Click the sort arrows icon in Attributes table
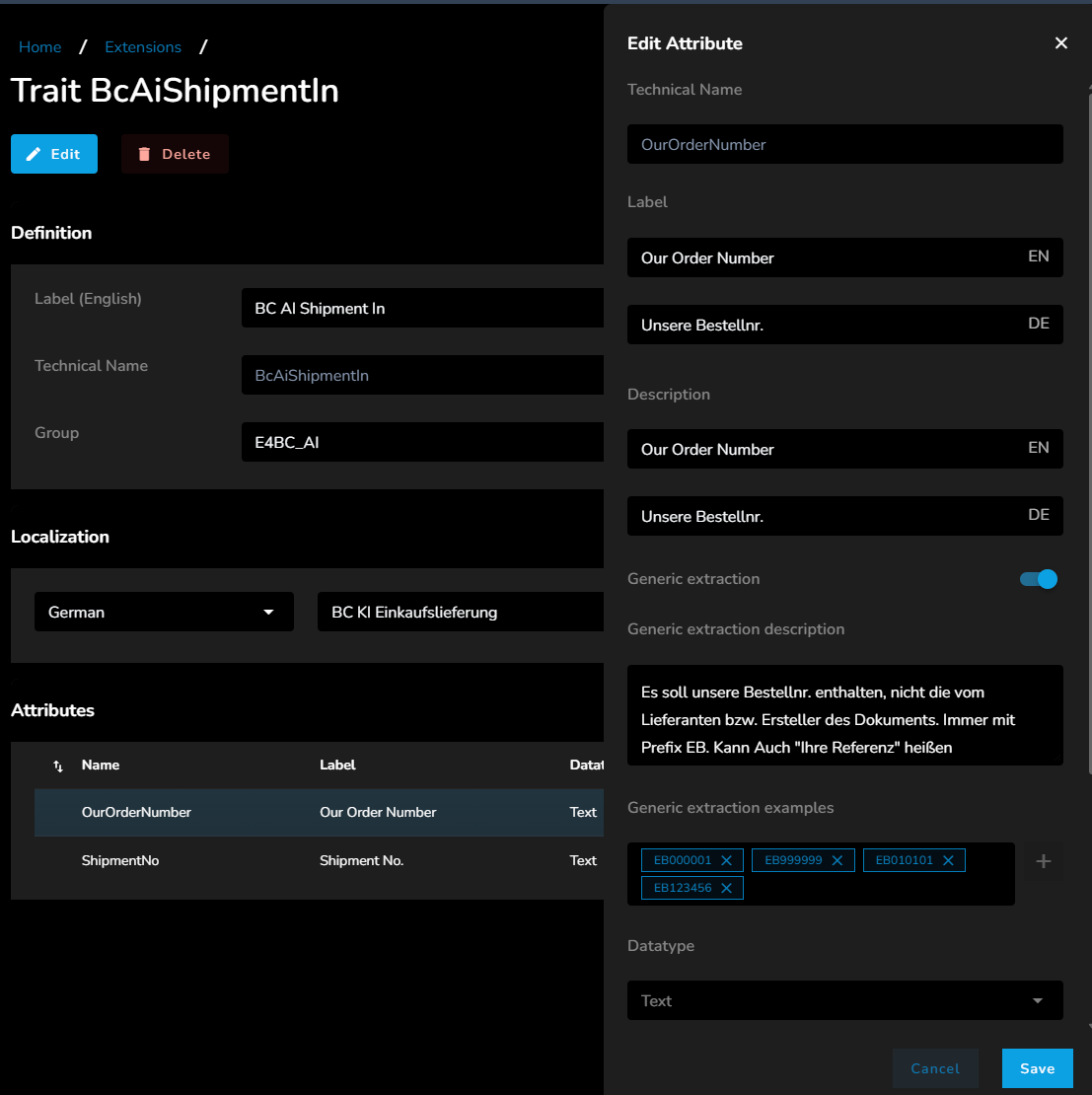 [x=57, y=766]
